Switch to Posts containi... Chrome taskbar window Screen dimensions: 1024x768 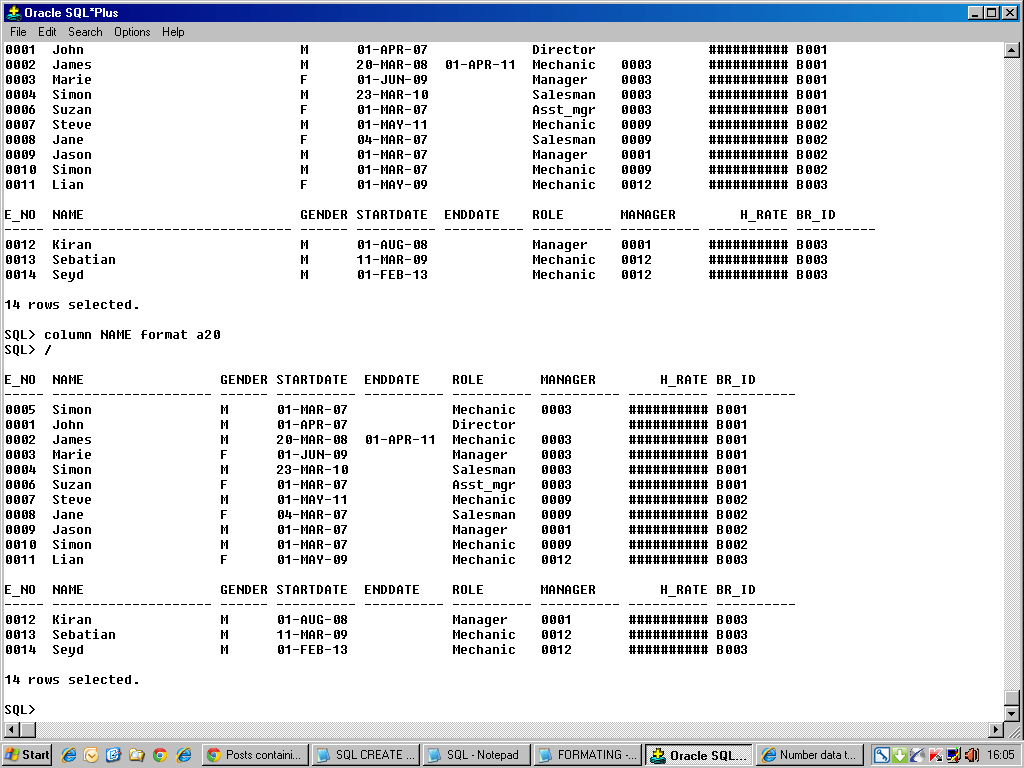255,755
